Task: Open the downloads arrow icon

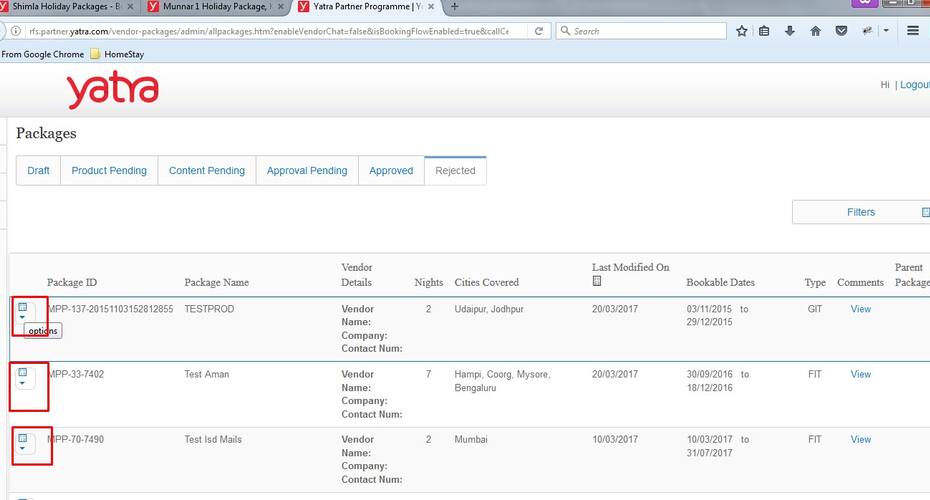Action: click(x=789, y=31)
